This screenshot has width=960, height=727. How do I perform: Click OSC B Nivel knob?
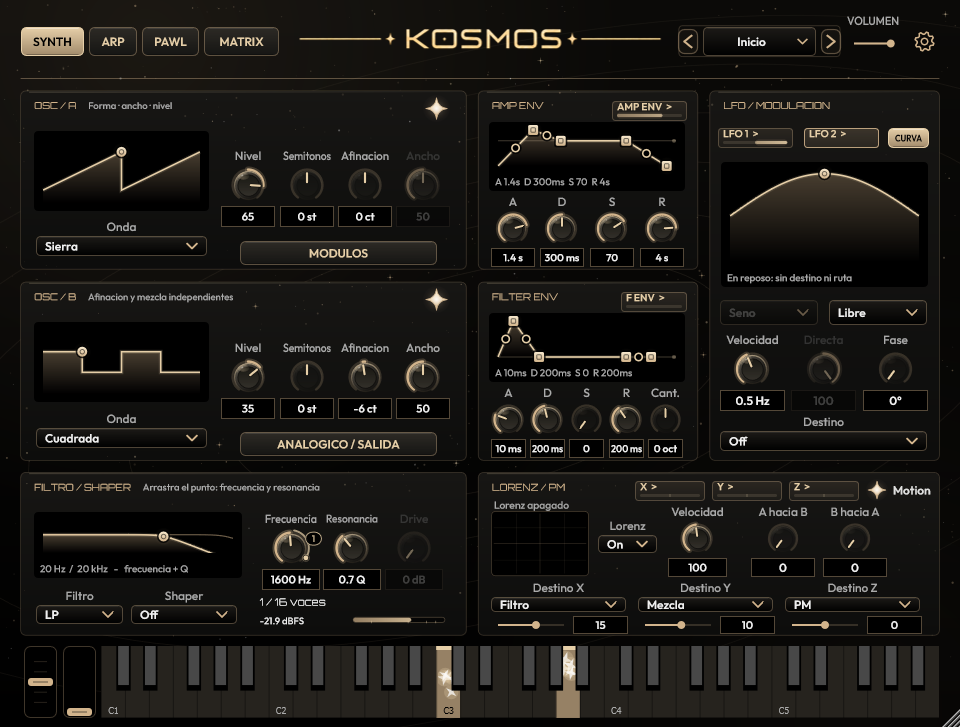tap(248, 376)
